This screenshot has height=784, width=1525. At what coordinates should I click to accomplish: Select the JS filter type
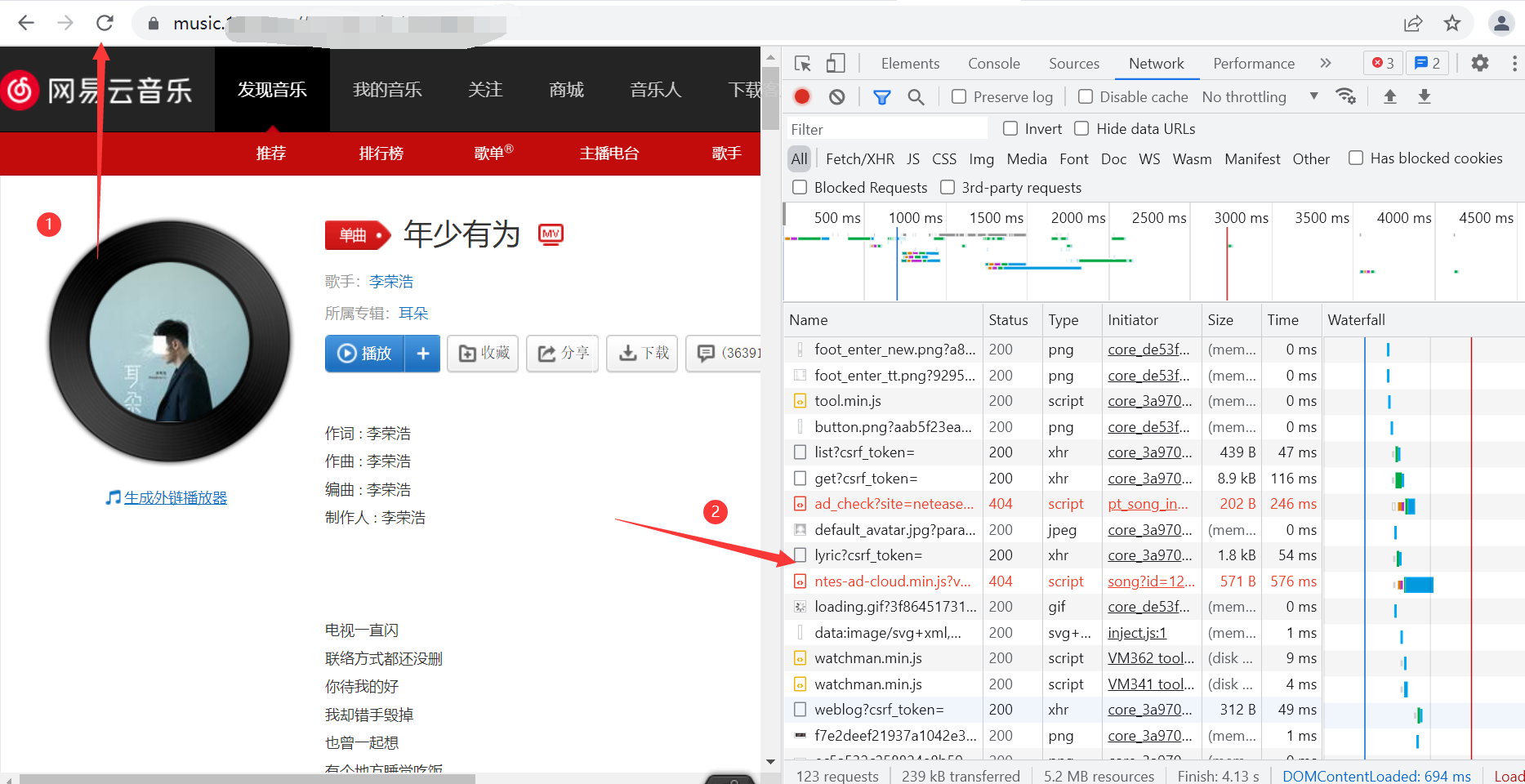tap(913, 158)
